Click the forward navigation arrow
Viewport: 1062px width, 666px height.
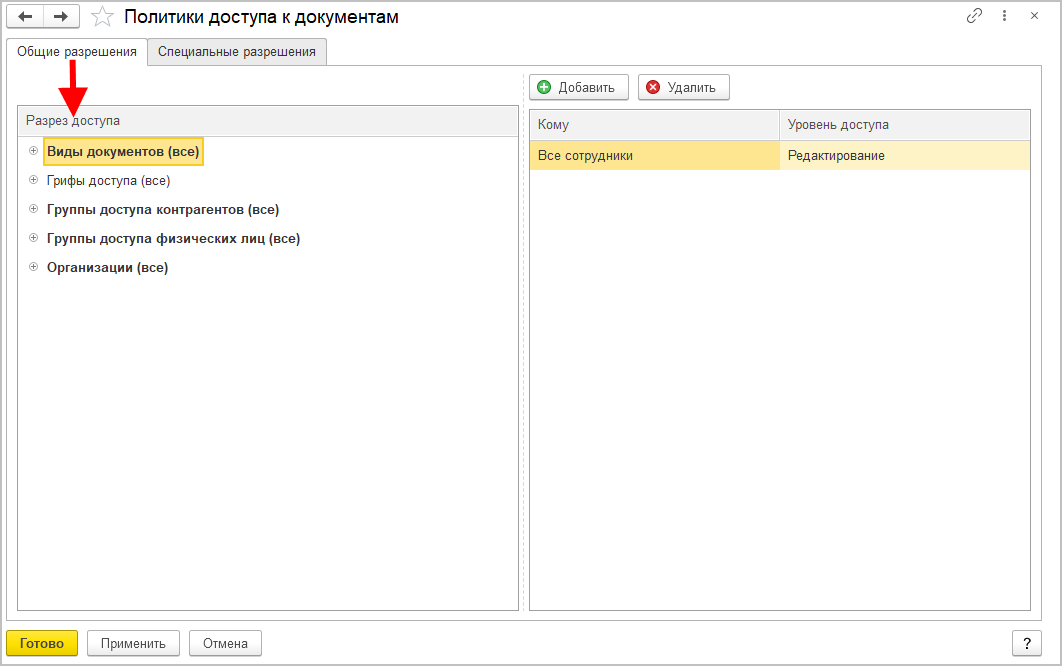pos(61,16)
